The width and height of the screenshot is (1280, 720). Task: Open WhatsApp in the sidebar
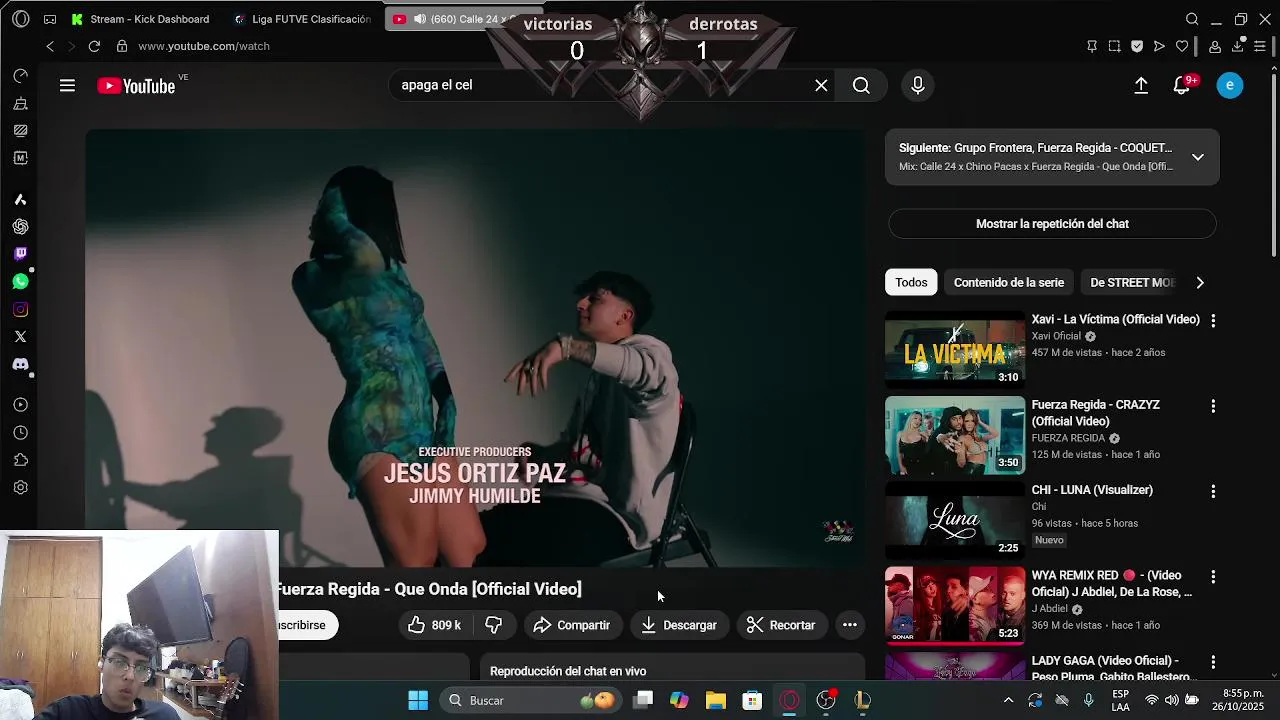tap(20, 282)
